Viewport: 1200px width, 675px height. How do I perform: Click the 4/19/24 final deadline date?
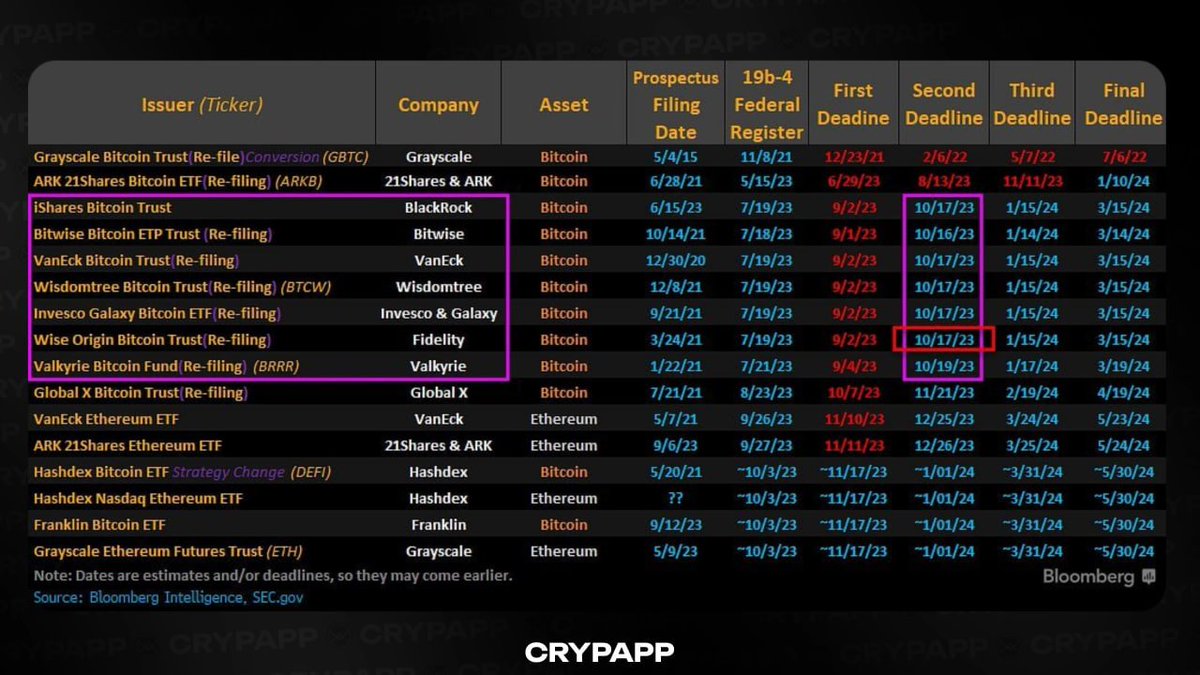(x=1123, y=393)
